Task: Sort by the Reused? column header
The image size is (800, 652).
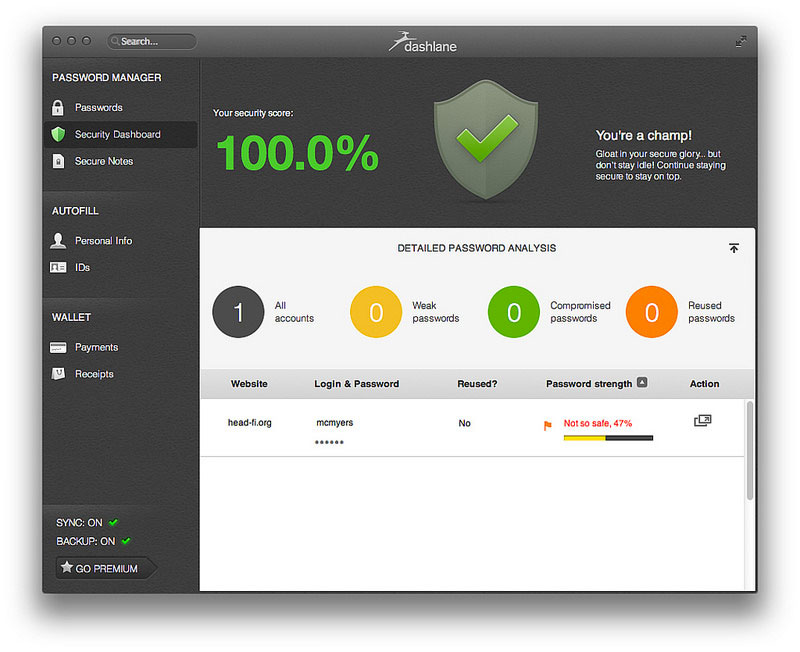Action: [x=477, y=384]
